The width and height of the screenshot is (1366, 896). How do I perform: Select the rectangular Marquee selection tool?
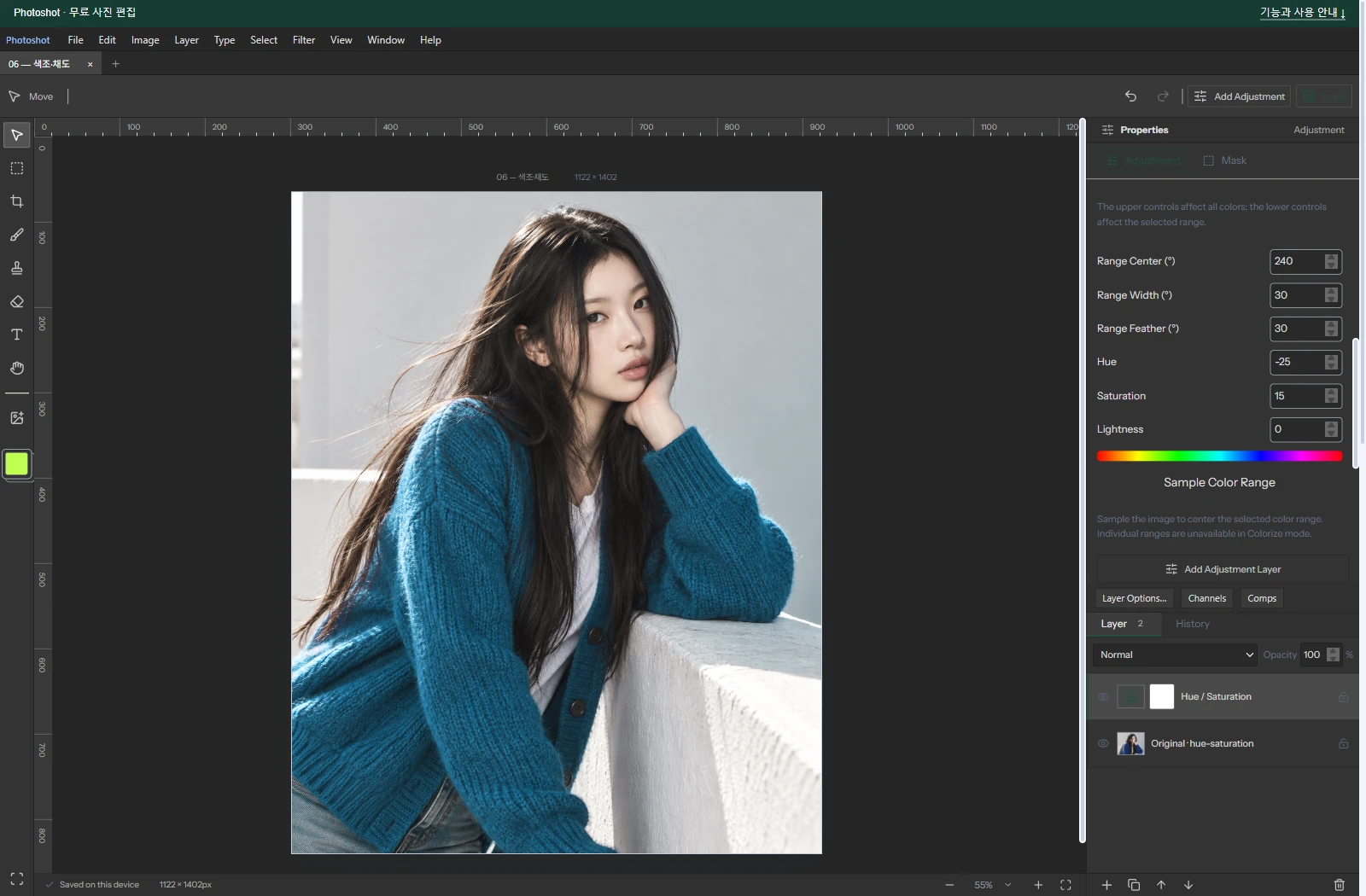coord(16,168)
